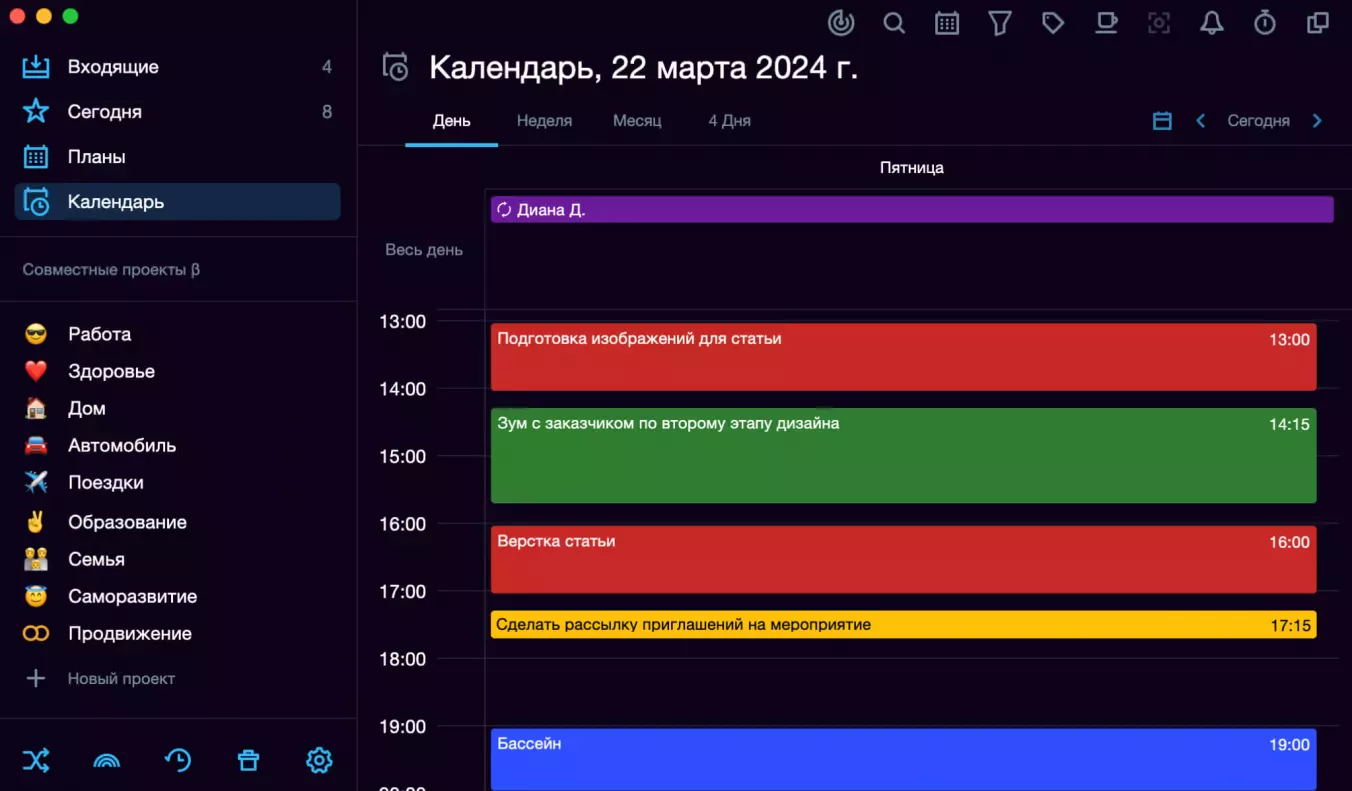Viewport: 1352px width, 791px height.
Task: Open event Подготовка изображений для статьи
Action: [x=903, y=356]
